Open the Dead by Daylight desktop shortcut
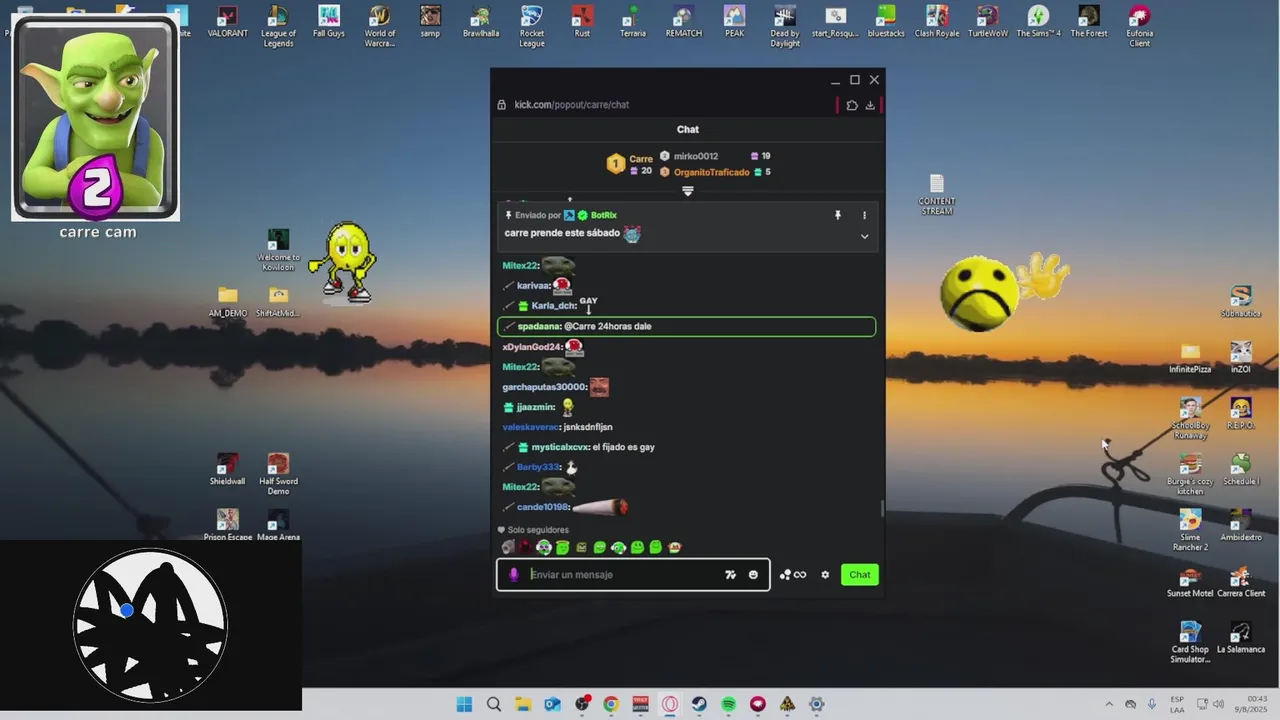Image resolution: width=1280 pixels, height=720 pixels. click(x=785, y=27)
